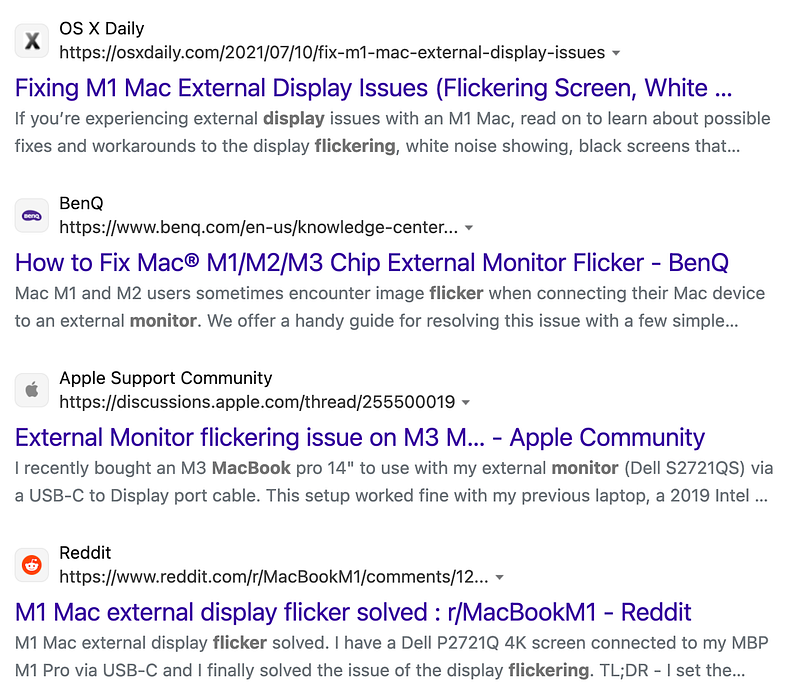Image resolution: width=800 pixels, height=692 pixels.
Task: Click the Reddit favicon icon
Action: [32, 565]
